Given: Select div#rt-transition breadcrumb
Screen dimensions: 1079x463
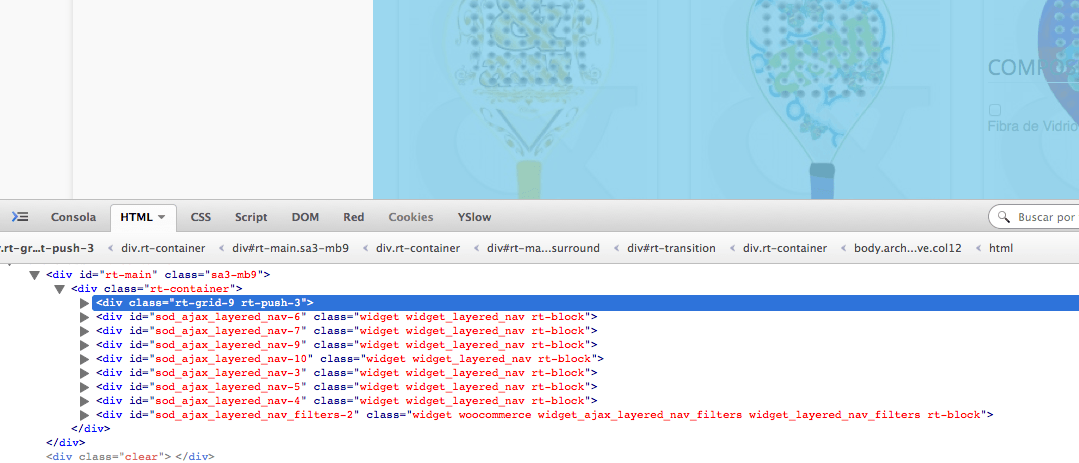Looking at the screenshot, I should 671,248.
